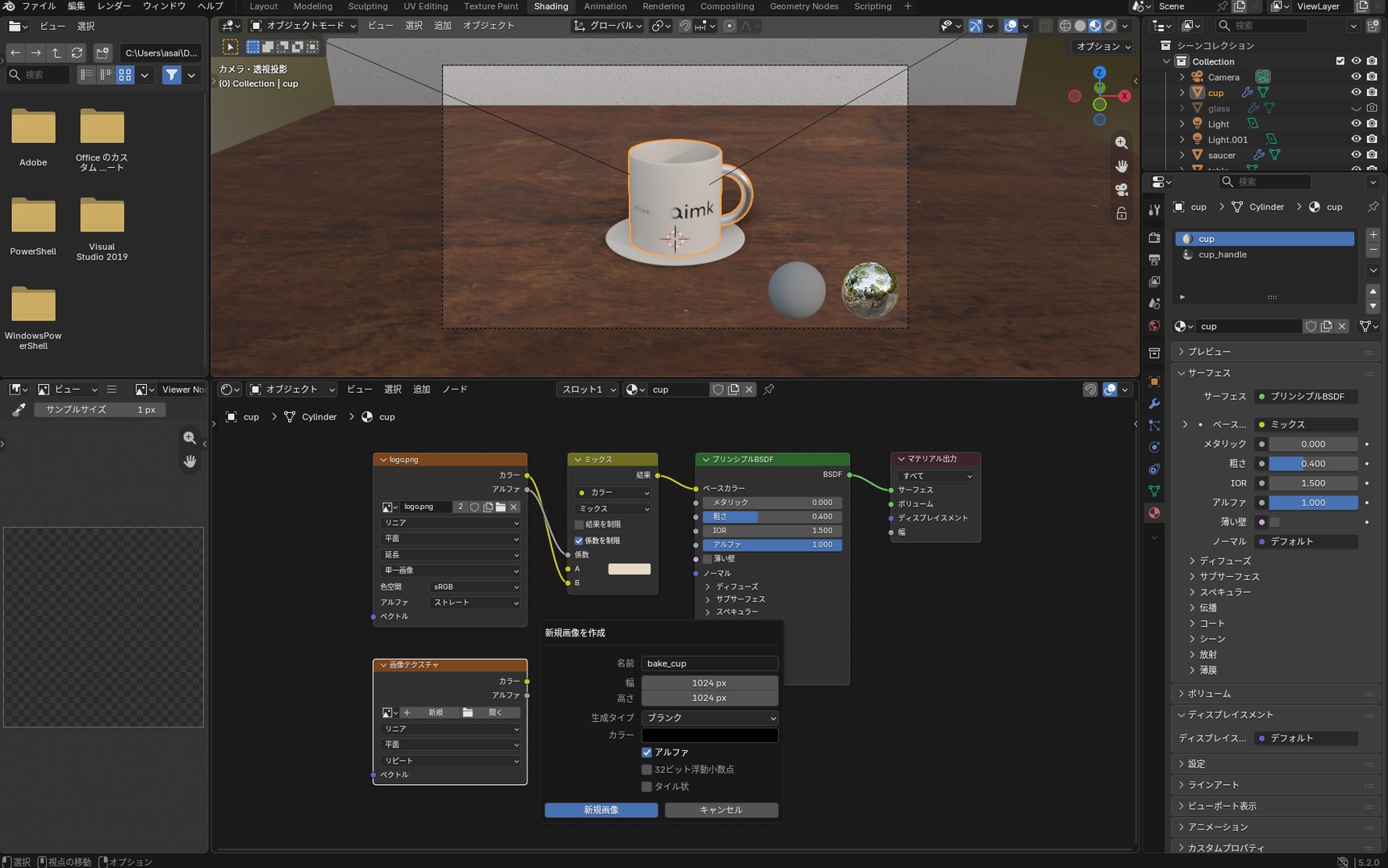This screenshot has height=868, width=1388.
Task: Click pin icon in node editor header
Action: click(x=769, y=390)
